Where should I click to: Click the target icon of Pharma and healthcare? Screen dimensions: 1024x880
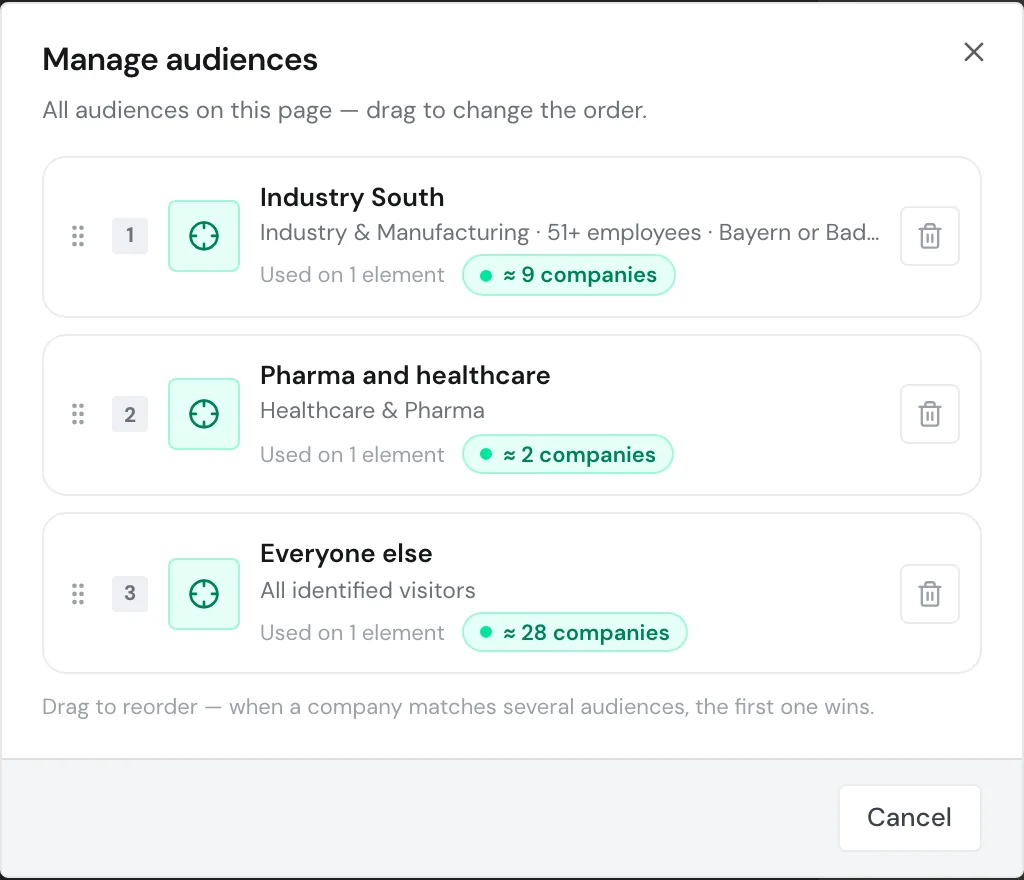pyautogui.click(x=204, y=414)
